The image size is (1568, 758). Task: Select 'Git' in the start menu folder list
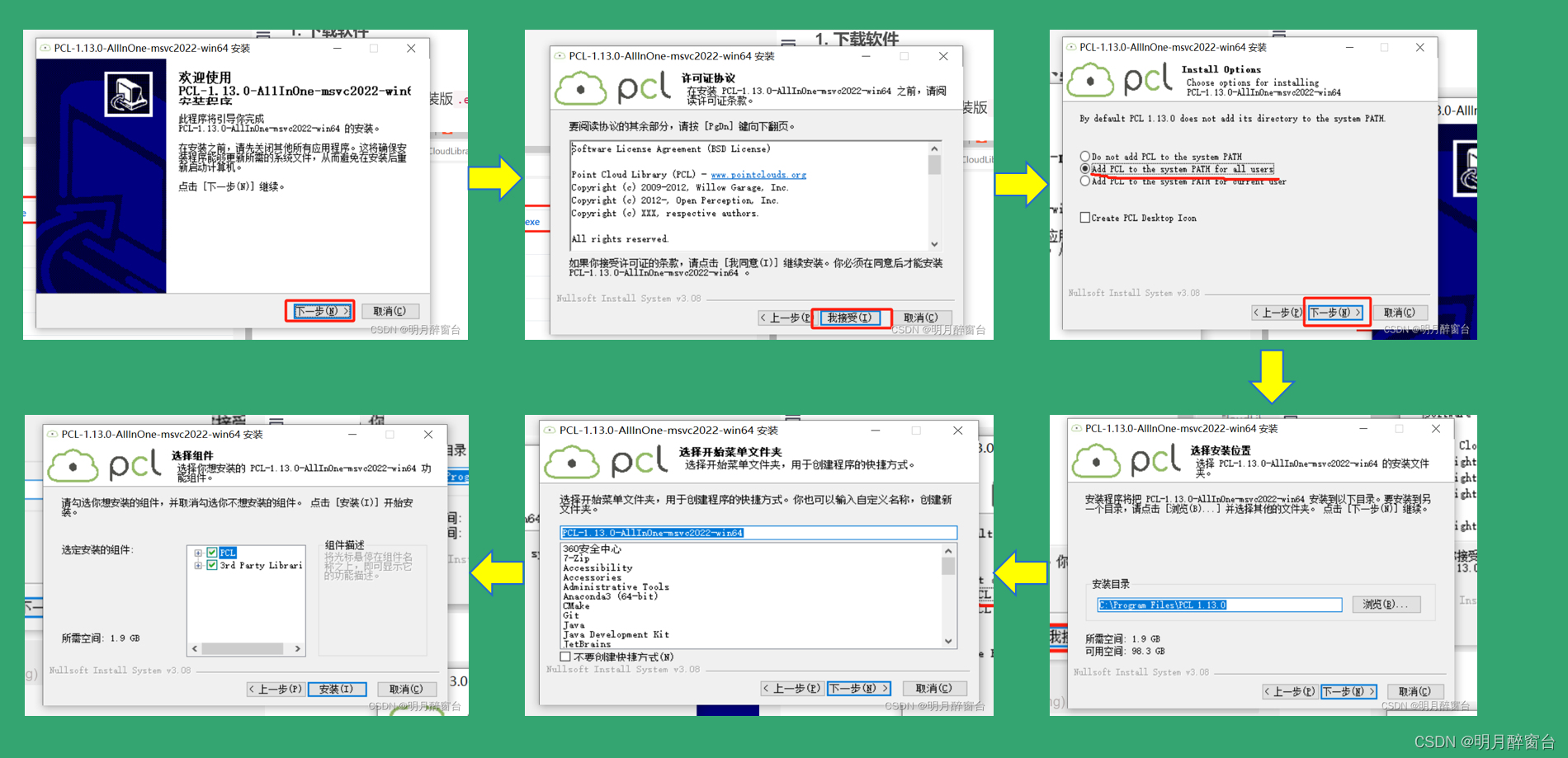coord(571,615)
